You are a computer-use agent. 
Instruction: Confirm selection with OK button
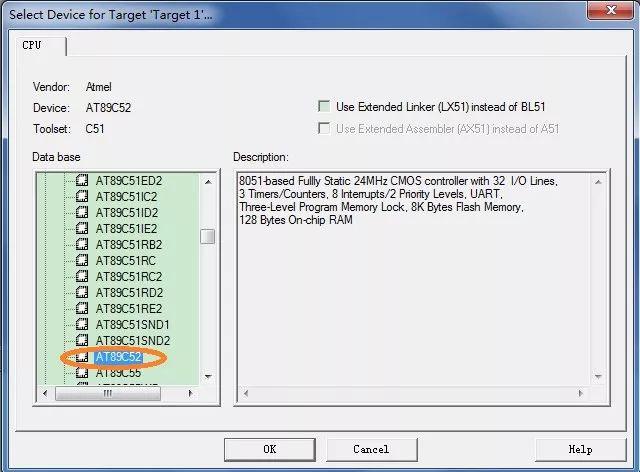point(269,450)
